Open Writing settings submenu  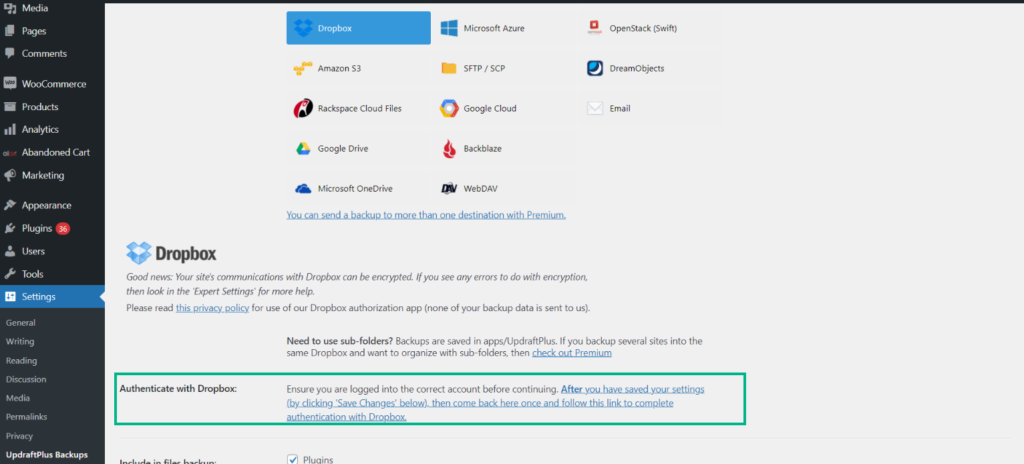20,342
